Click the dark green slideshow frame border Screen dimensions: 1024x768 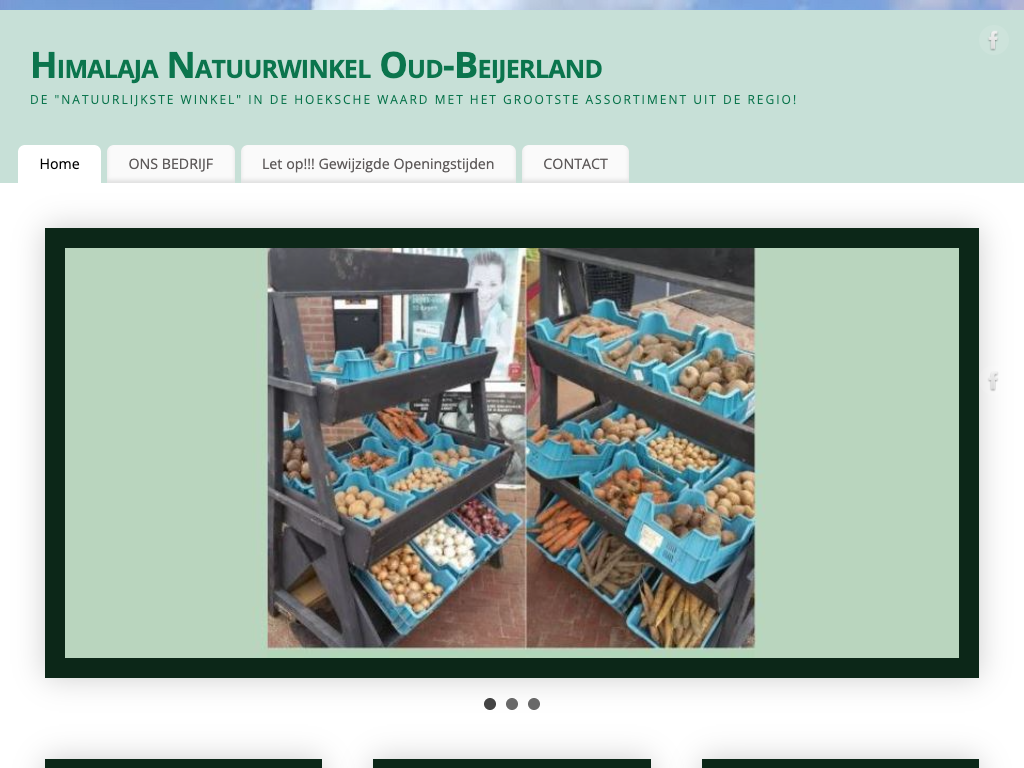[512, 238]
